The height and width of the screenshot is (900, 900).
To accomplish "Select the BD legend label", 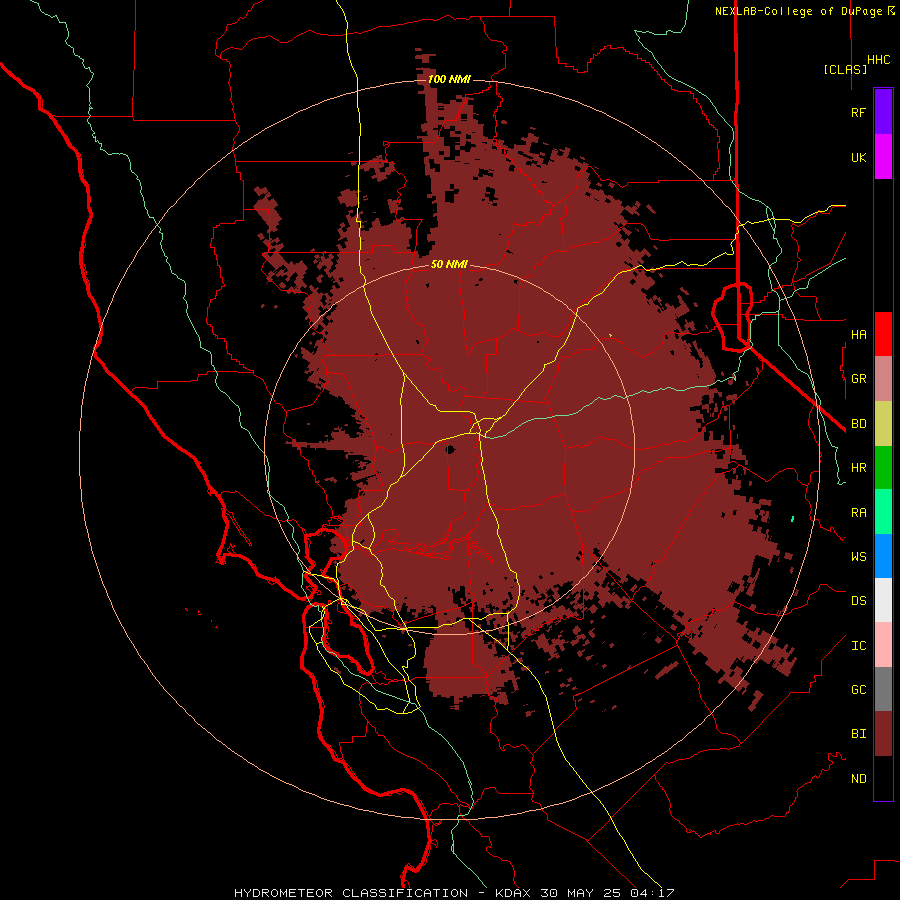I will [x=858, y=424].
